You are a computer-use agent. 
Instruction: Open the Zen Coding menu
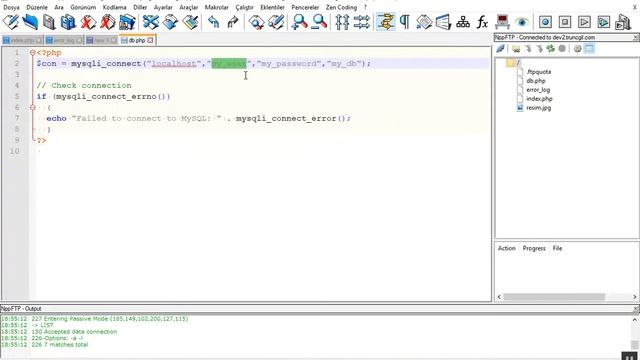(341, 7)
